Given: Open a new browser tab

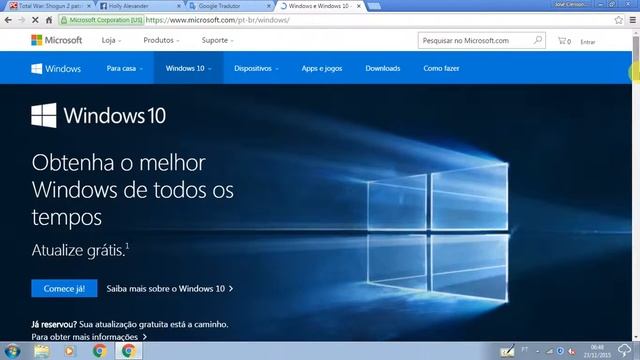Looking at the screenshot, I should [x=374, y=6].
